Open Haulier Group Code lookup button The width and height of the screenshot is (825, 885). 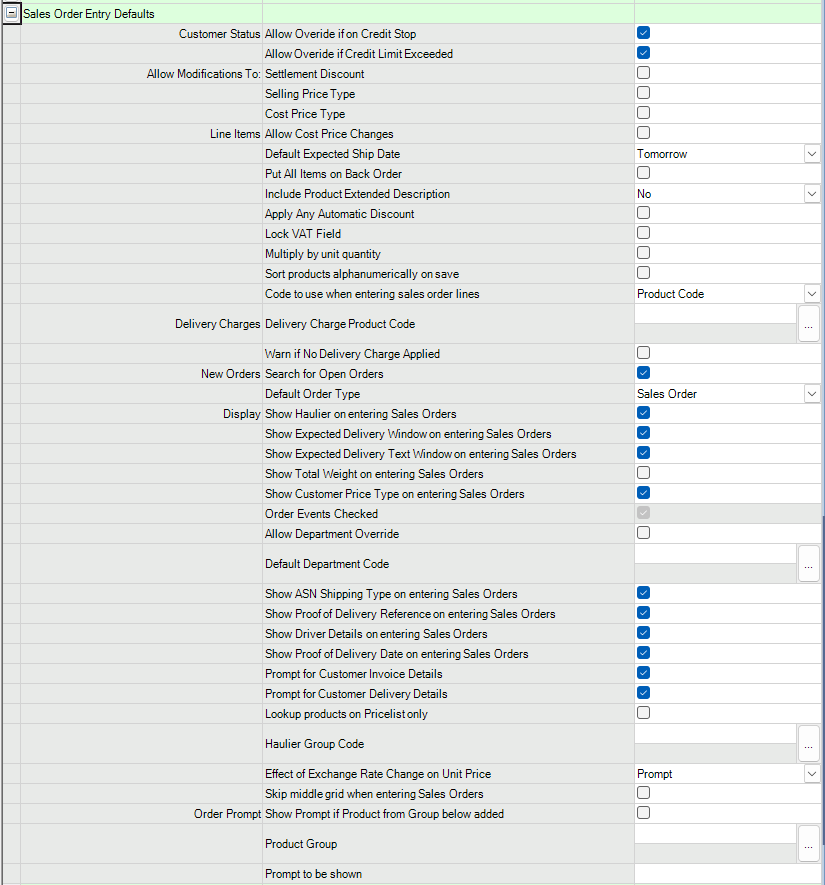[x=809, y=744]
